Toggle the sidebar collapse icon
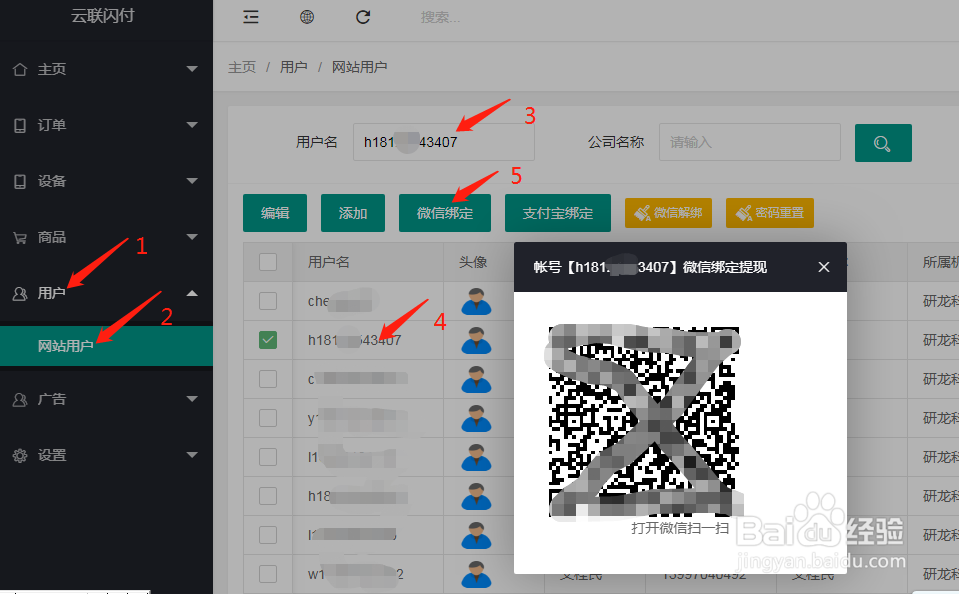Screen dimensions: 959x594 pos(251,17)
